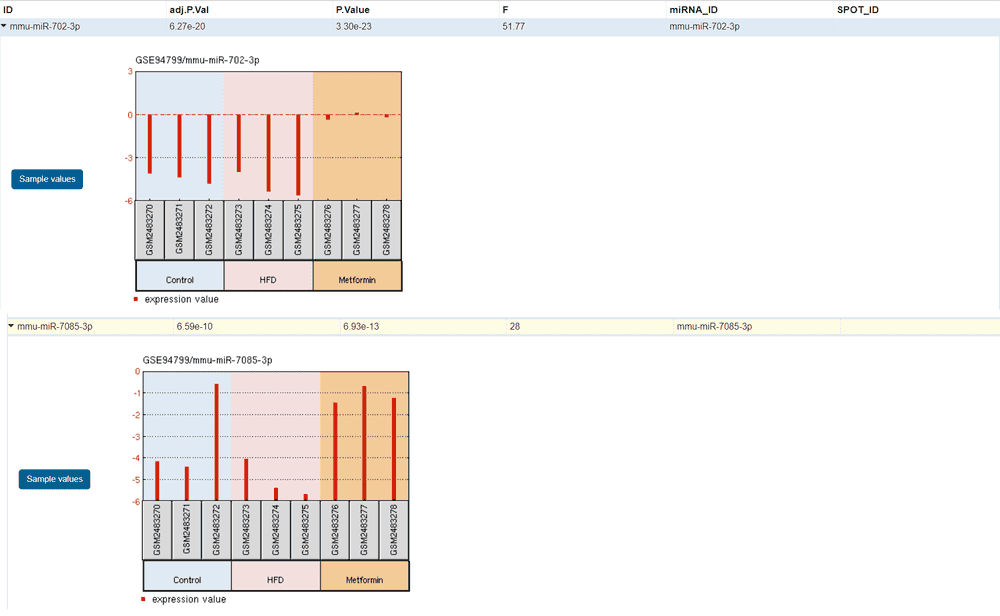Click the mmu-miR-702-3p miRNA_ID cell

tap(704, 27)
